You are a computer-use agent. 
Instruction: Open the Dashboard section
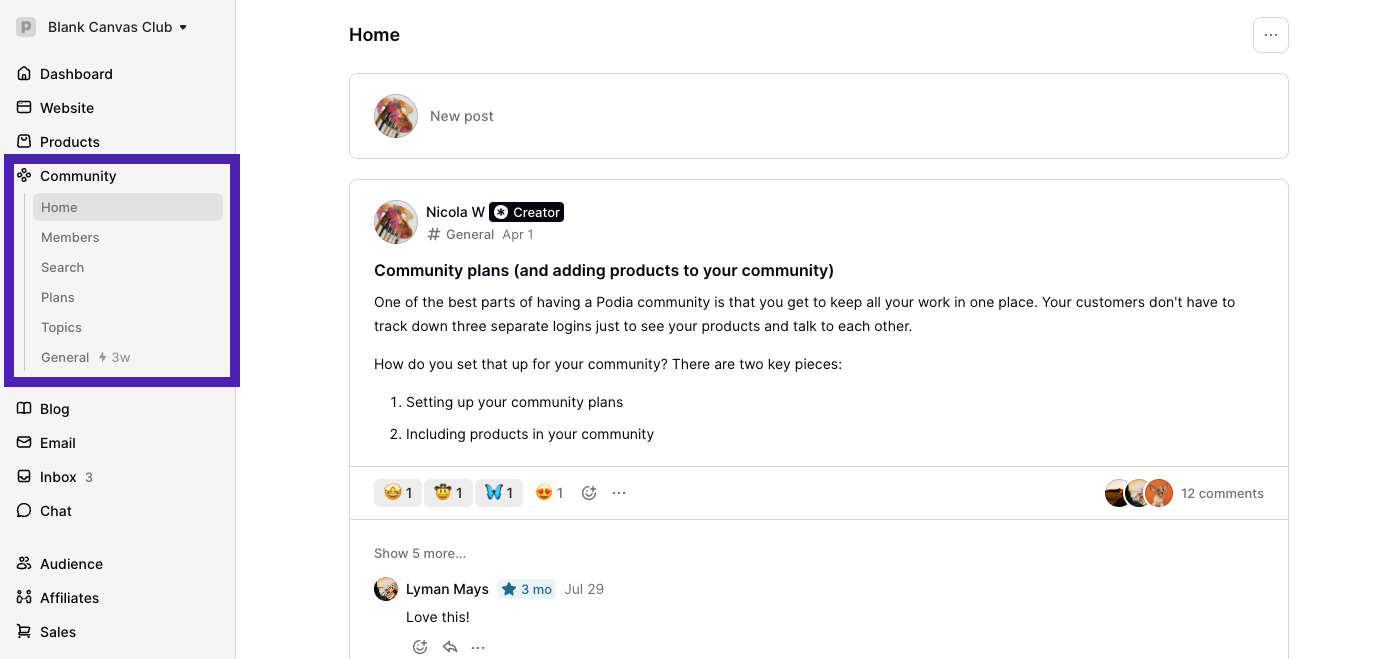(x=75, y=73)
